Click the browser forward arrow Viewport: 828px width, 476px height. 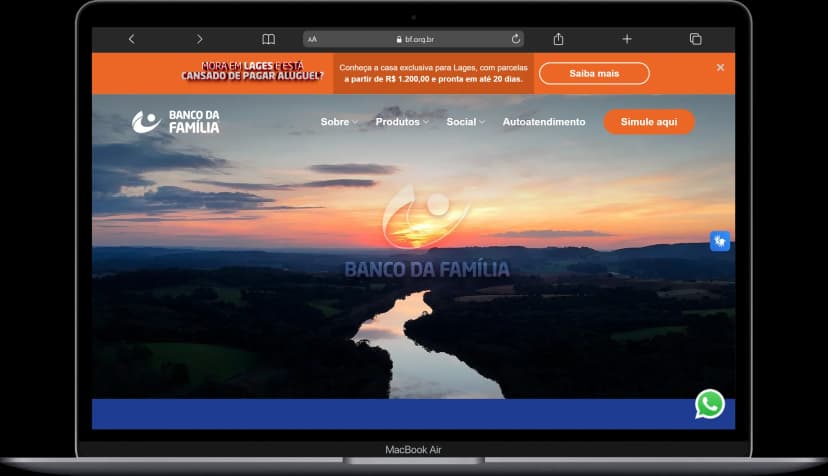(199, 39)
